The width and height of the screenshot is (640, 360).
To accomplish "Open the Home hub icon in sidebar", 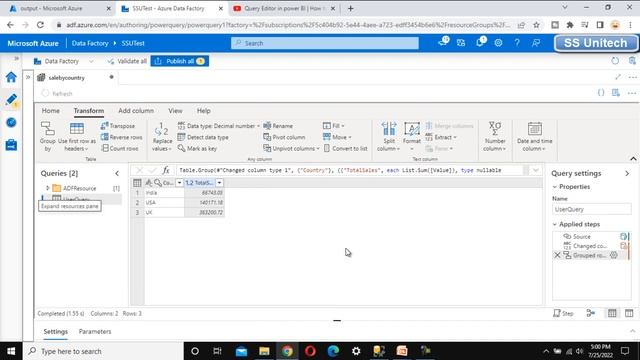I will [11, 77].
